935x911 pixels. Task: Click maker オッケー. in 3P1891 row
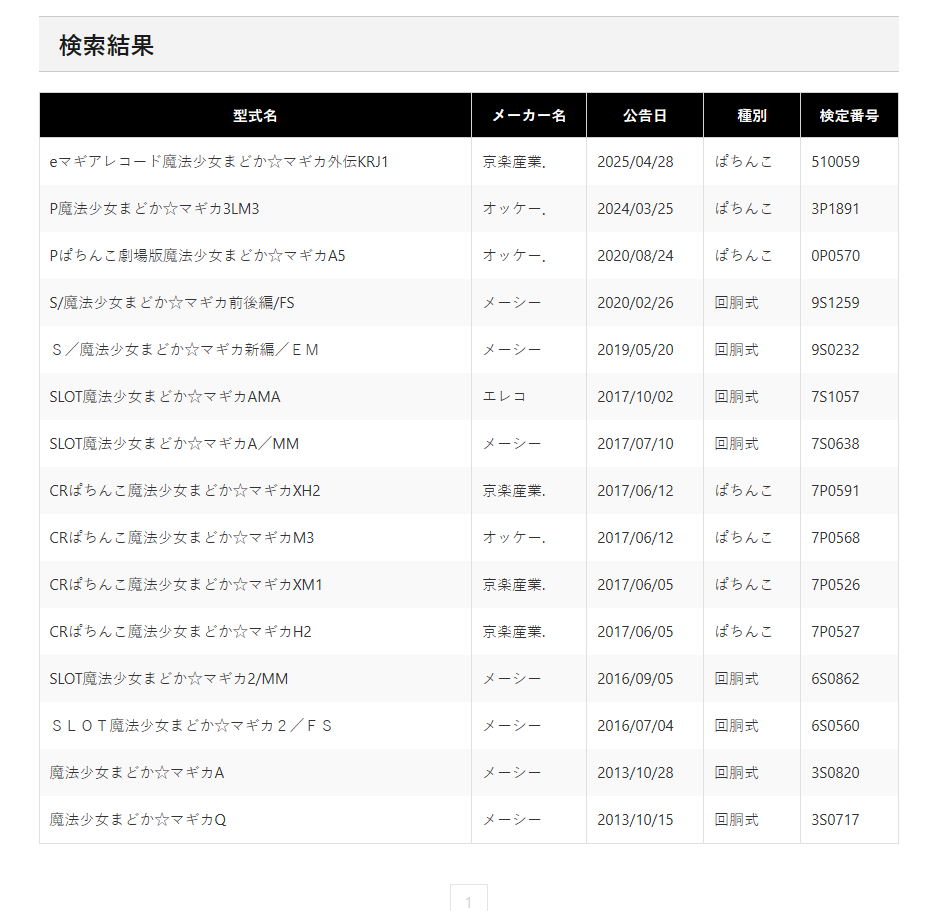pos(514,209)
